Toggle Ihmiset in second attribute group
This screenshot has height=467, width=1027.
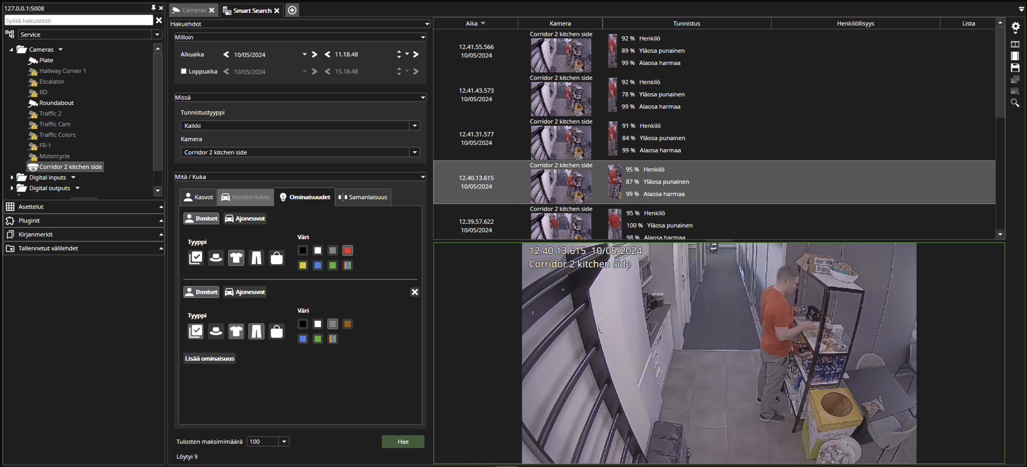pos(201,292)
